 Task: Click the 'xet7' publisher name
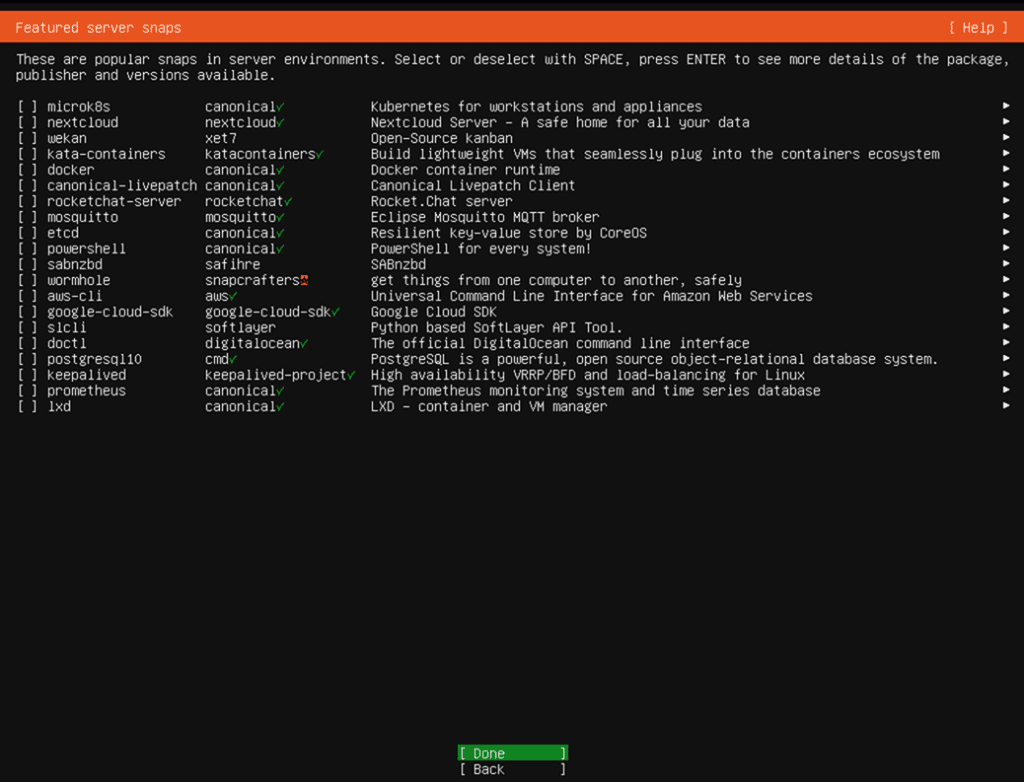[x=221, y=138]
